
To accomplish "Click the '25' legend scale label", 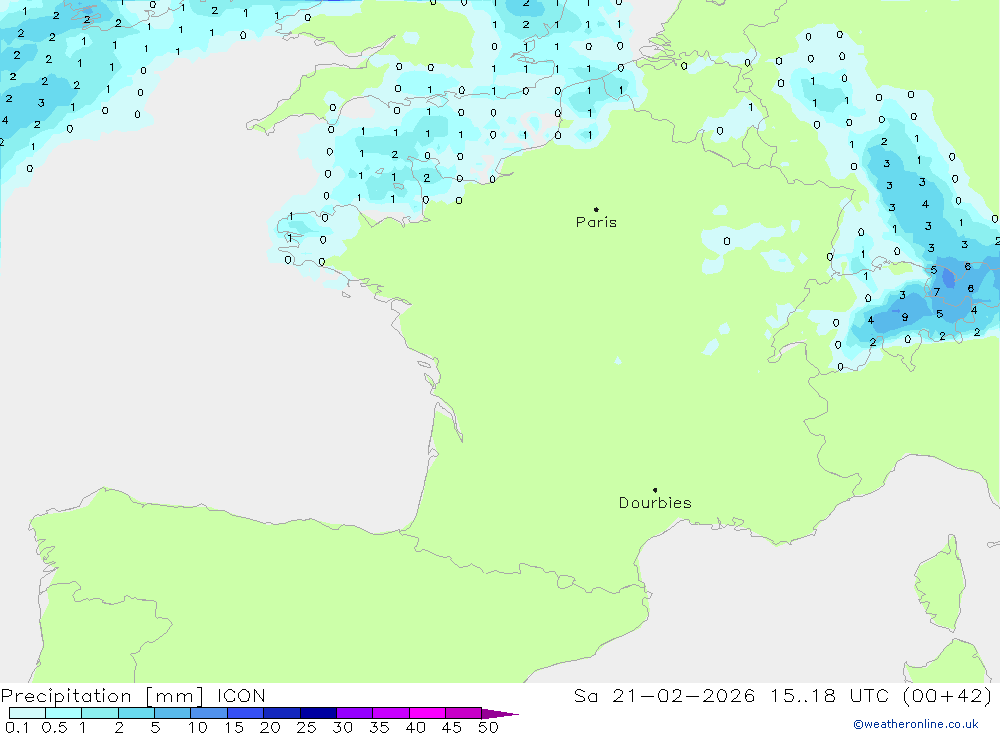I will coord(307,727).
